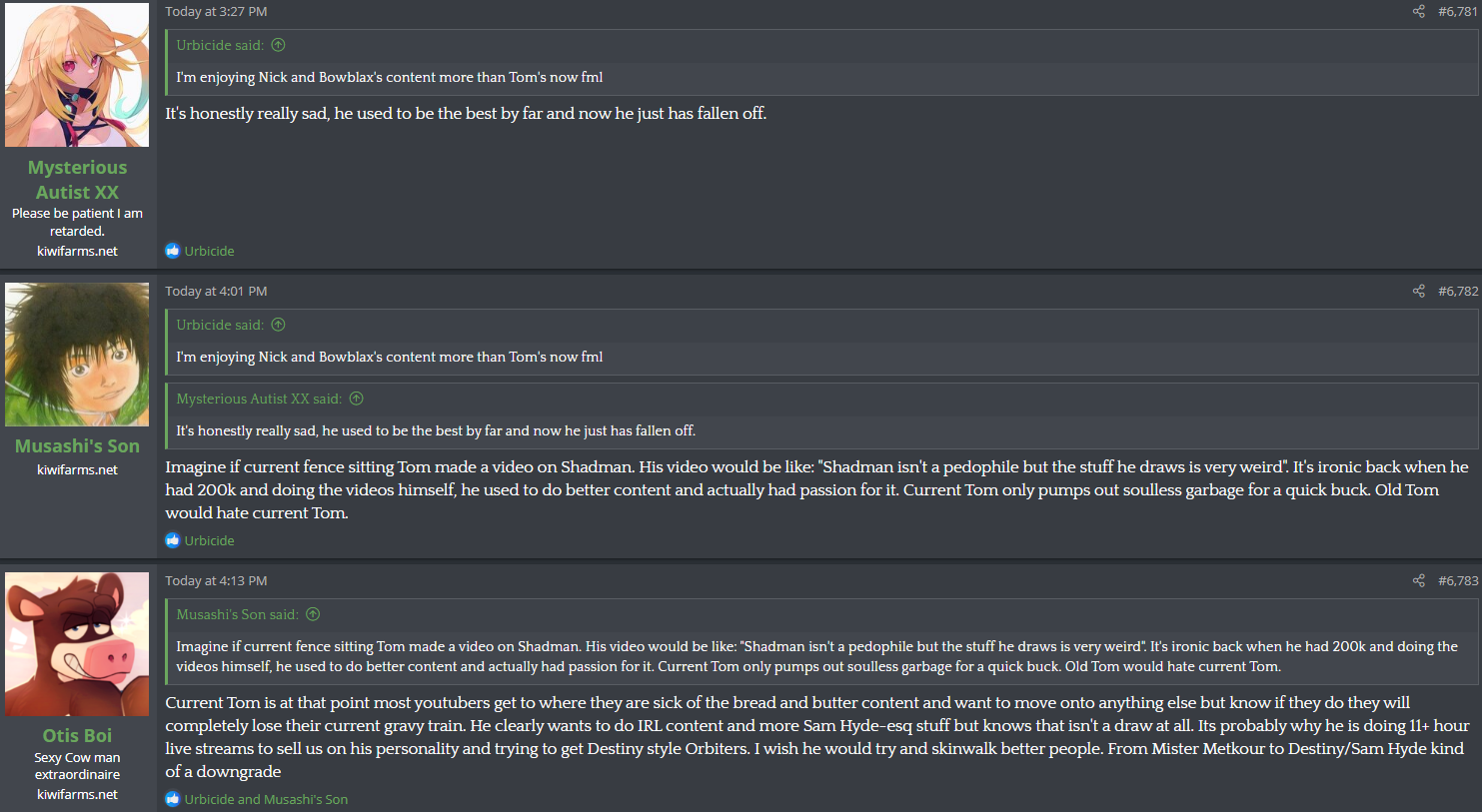Open post number #6,783 permalink
This screenshot has height=812, width=1482.
(1457, 581)
